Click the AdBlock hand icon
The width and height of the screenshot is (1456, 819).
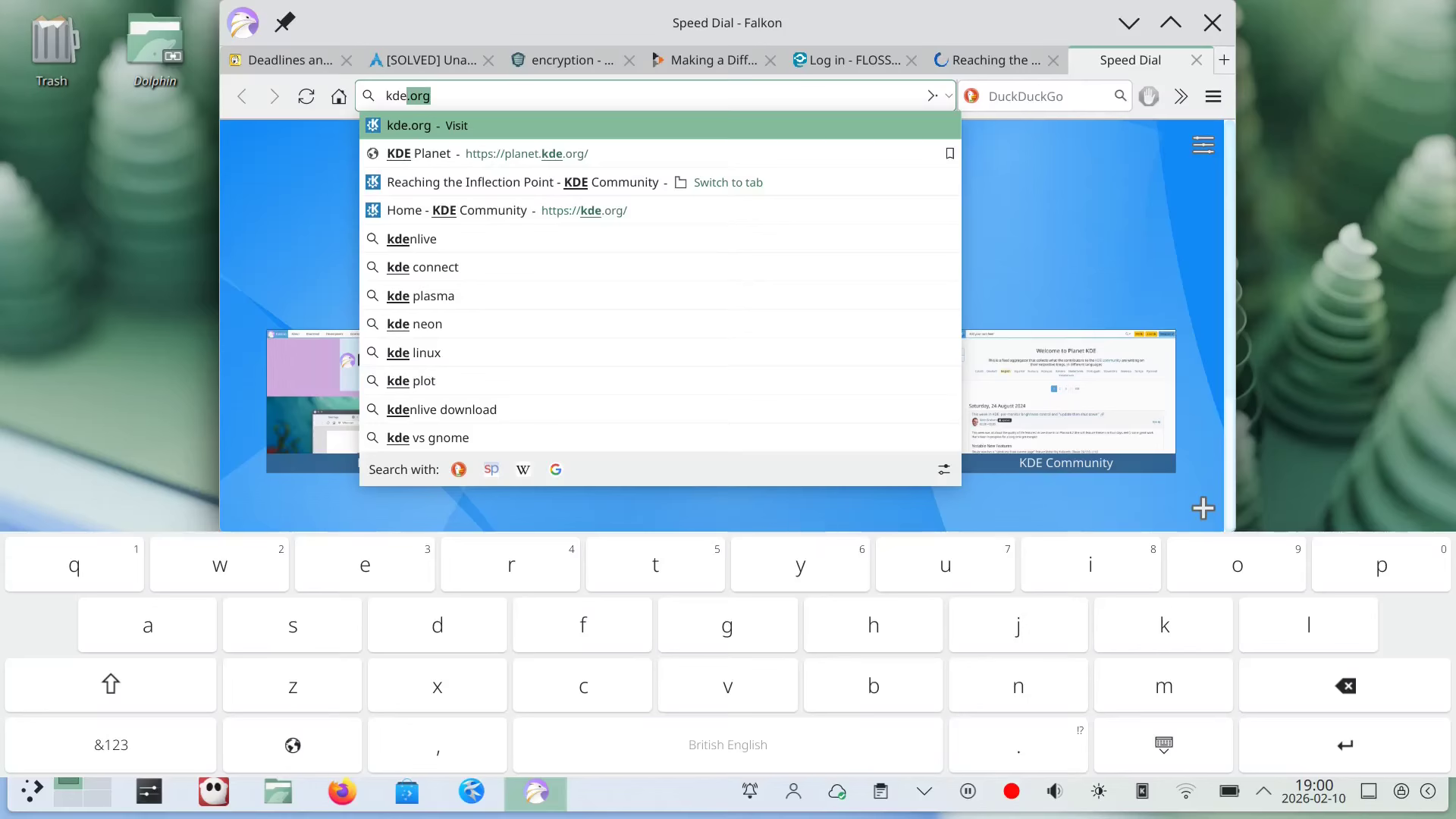1149,96
